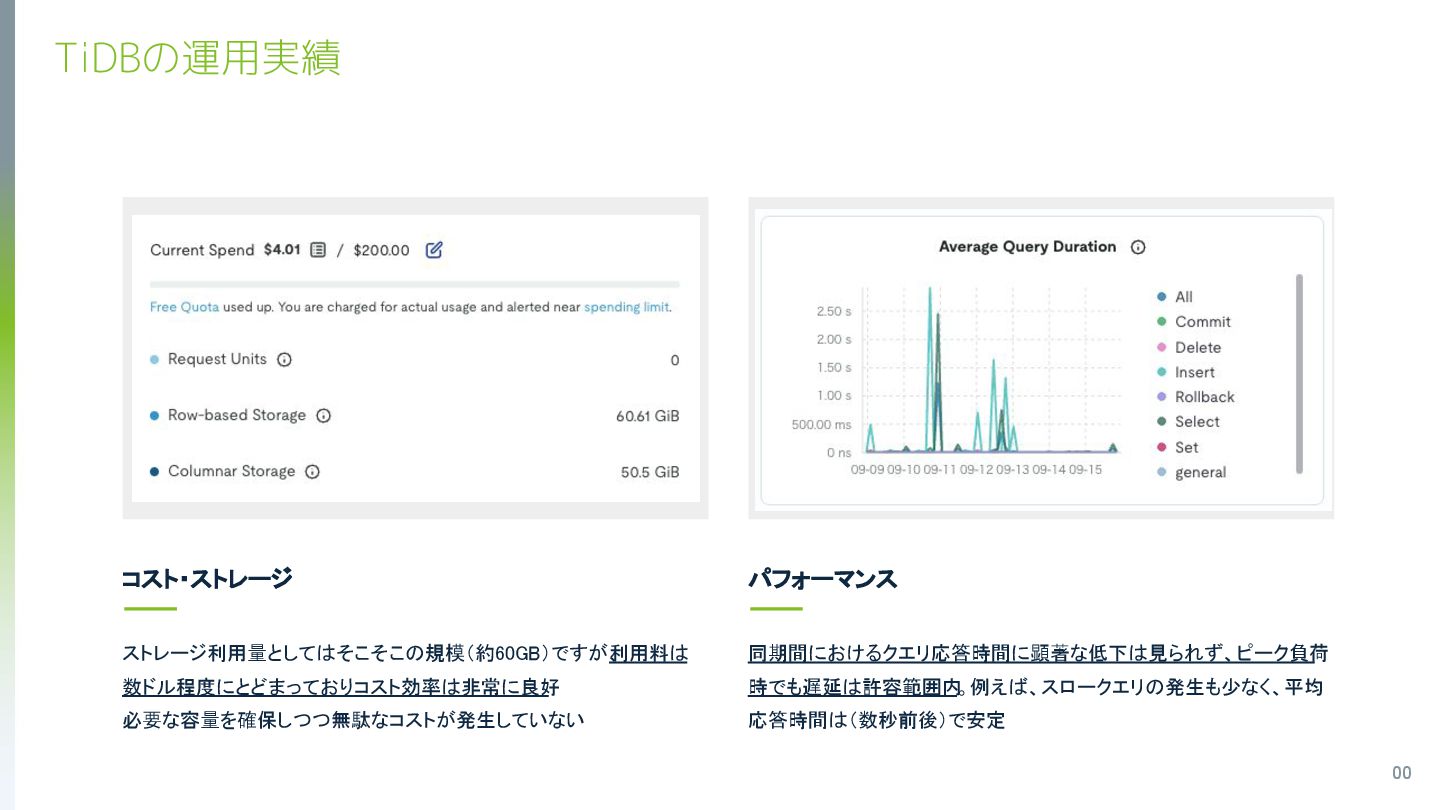Click the パフォーマンス heading
The image size is (1440, 810).
coord(823,579)
